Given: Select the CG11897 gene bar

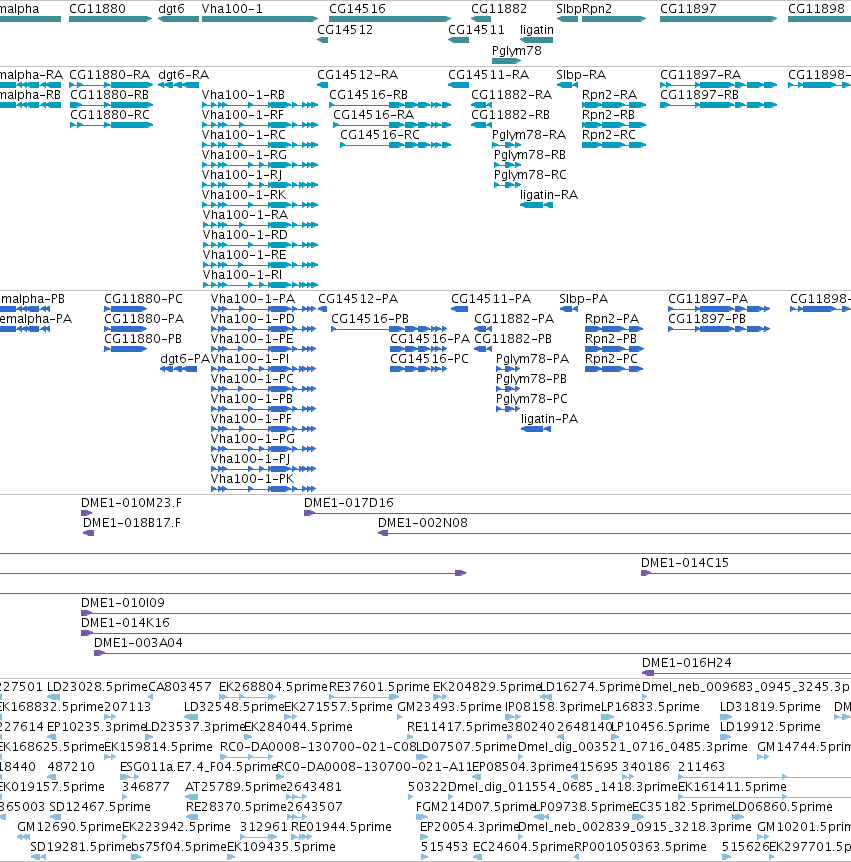Looking at the screenshot, I should click(x=719, y=19).
